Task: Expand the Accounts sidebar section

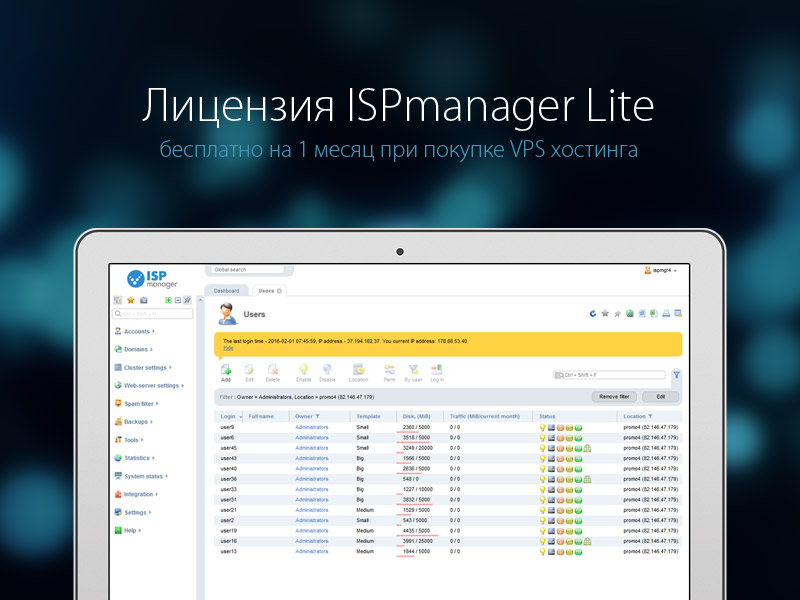Action: tap(135, 331)
